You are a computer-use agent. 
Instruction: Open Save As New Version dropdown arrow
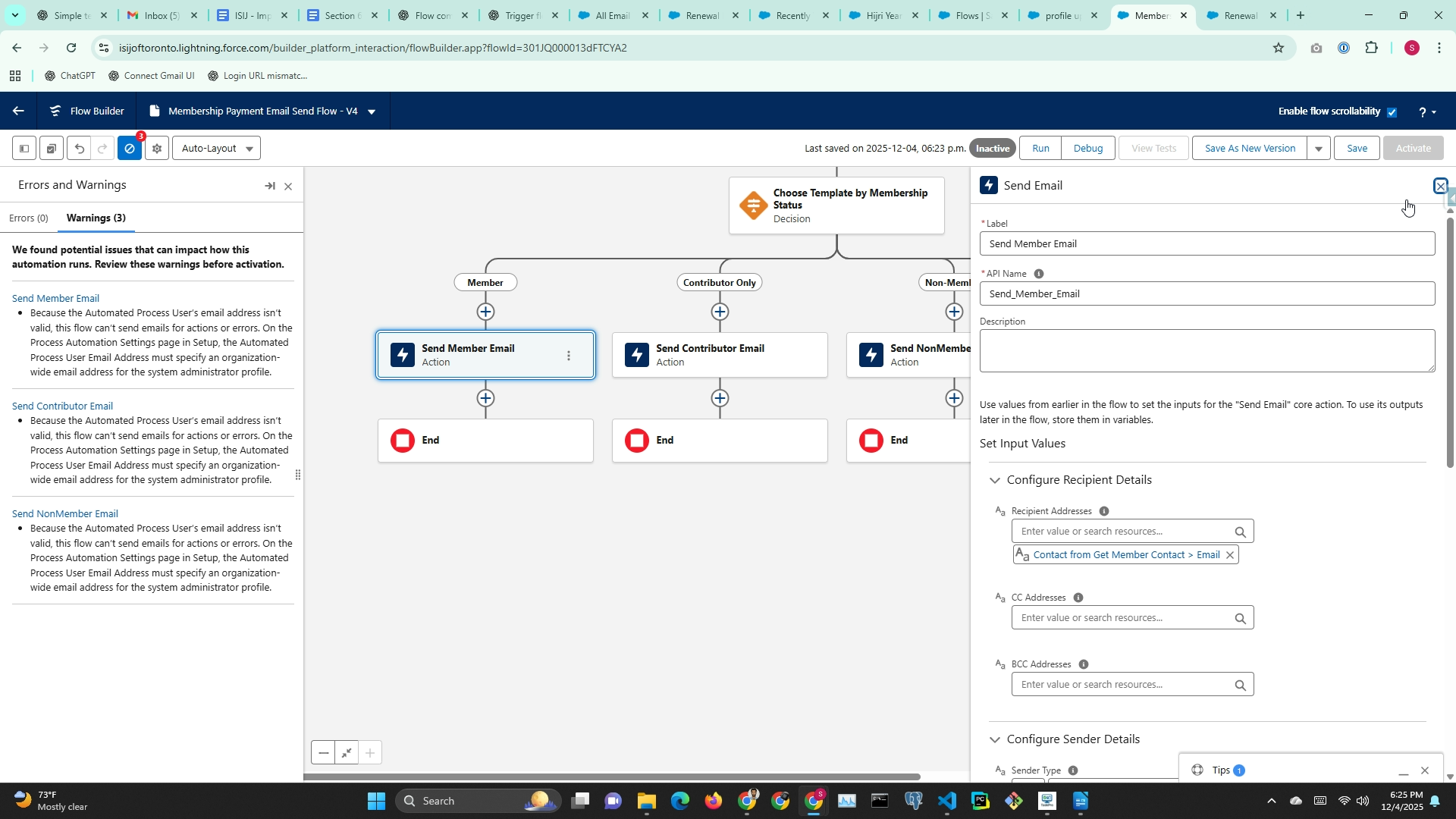pos(1319,149)
